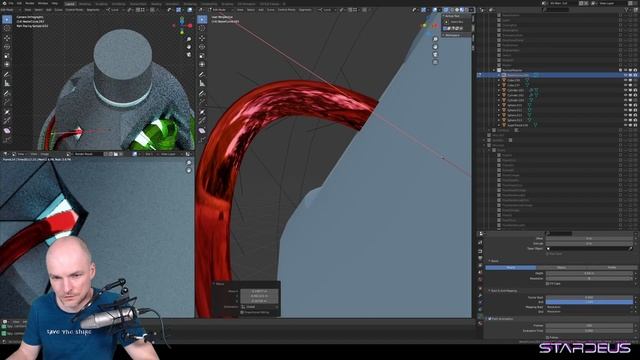The width and height of the screenshot is (640, 360).
Task: Open the Tool properties tab
Action: click(x=480, y=234)
